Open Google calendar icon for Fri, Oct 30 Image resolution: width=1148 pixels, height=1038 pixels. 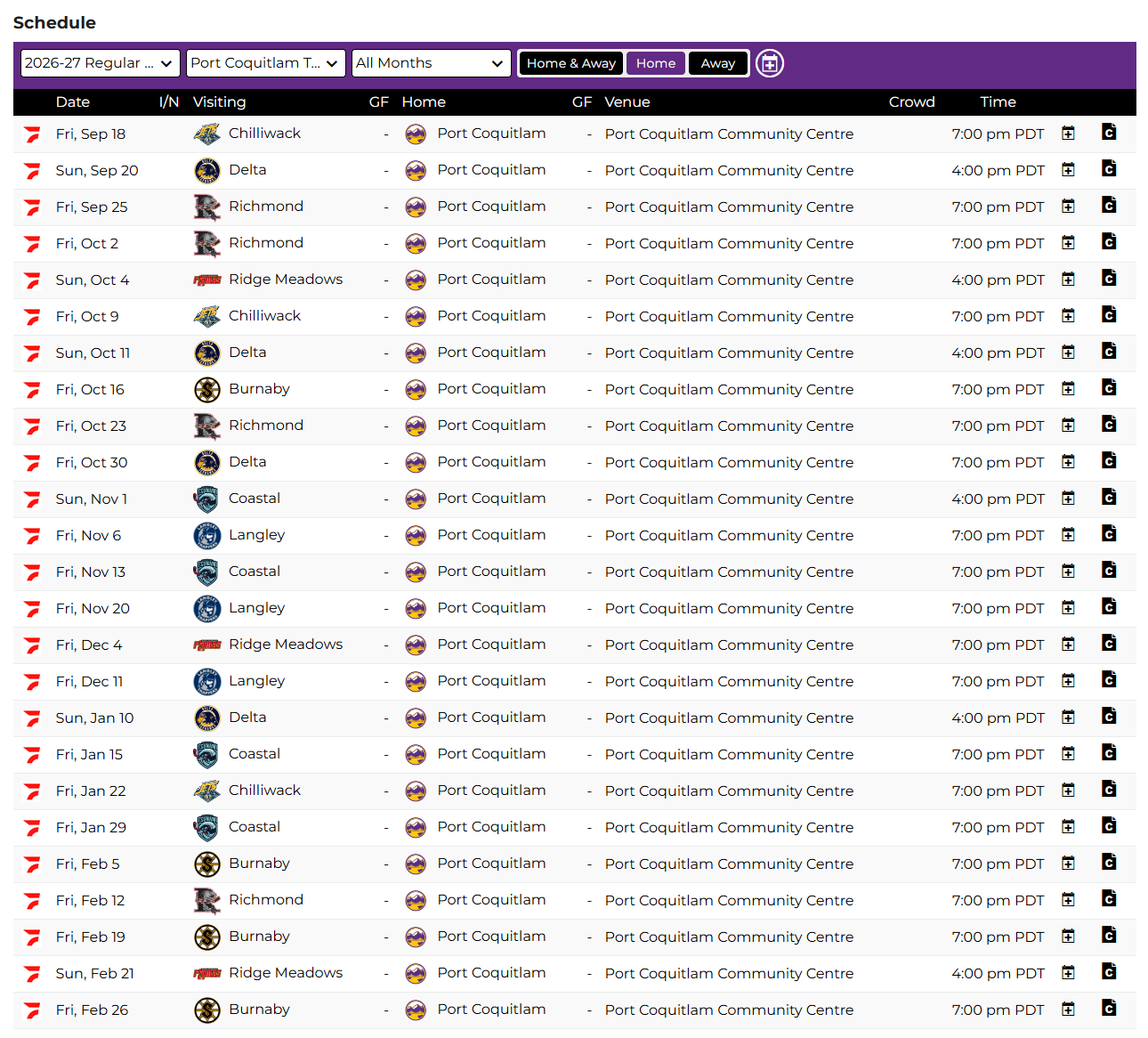point(1109,460)
